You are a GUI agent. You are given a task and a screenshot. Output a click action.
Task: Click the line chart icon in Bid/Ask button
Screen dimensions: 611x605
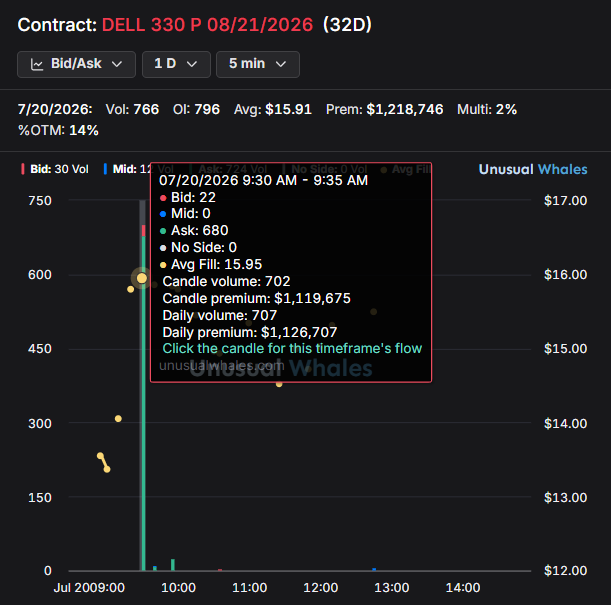click(37, 64)
